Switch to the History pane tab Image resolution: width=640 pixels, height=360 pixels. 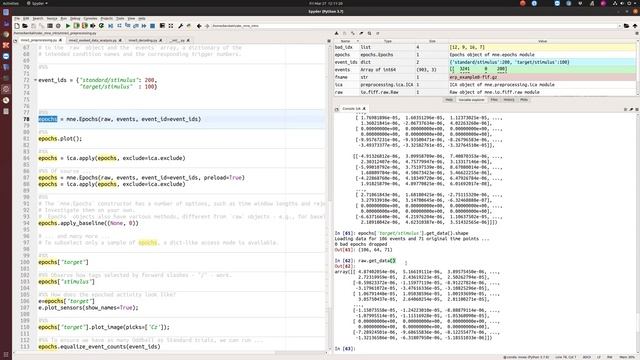(509, 100)
